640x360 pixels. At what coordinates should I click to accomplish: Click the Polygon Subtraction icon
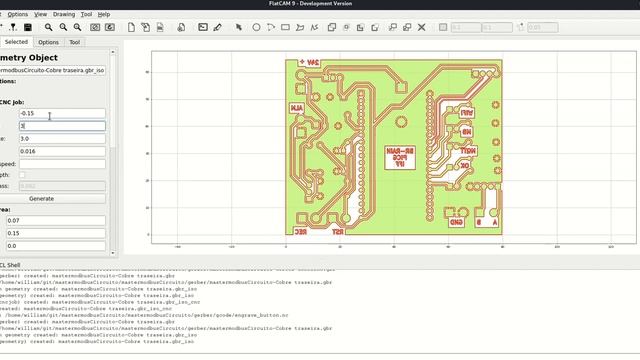(x=360, y=27)
